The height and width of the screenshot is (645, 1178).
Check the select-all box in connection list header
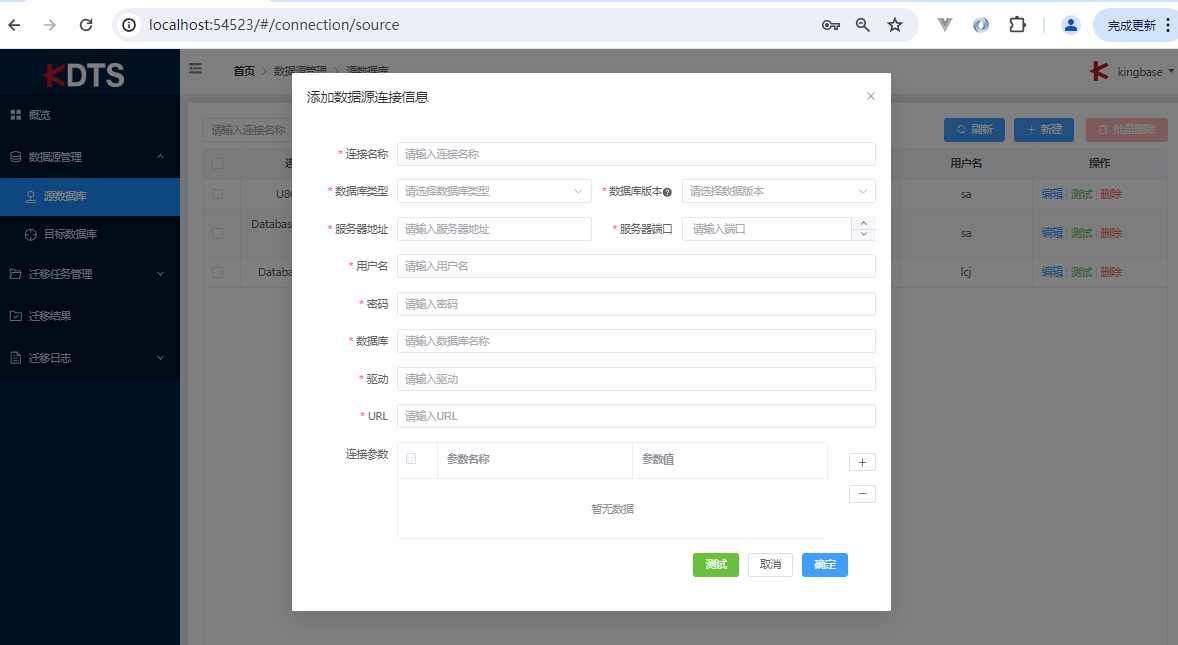218,163
